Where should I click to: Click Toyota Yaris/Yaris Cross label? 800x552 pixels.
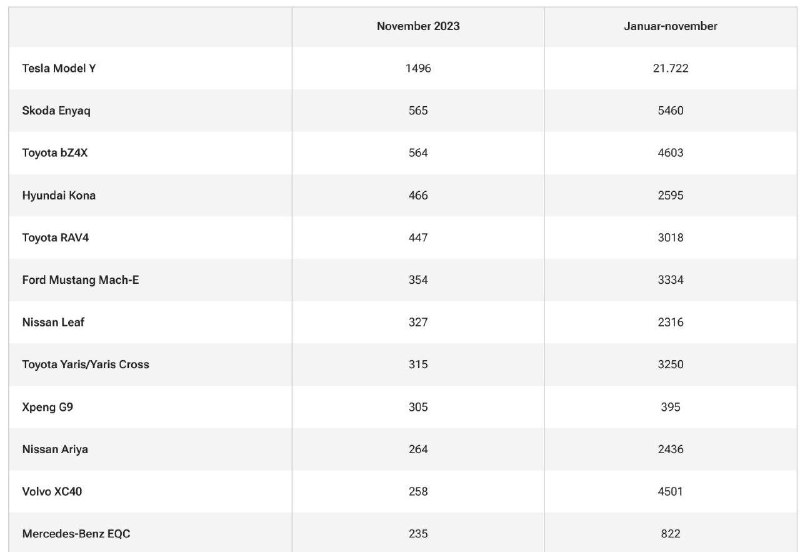(86, 364)
